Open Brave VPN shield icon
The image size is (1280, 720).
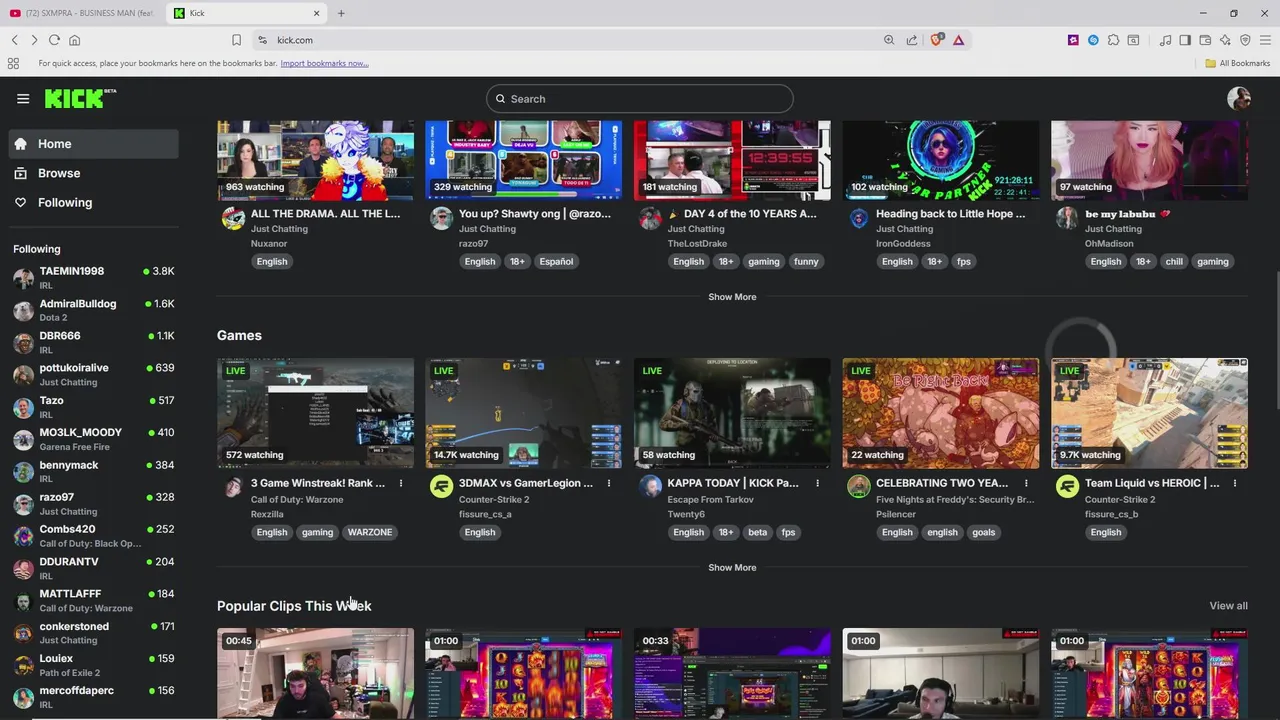[x=1245, y=40]
